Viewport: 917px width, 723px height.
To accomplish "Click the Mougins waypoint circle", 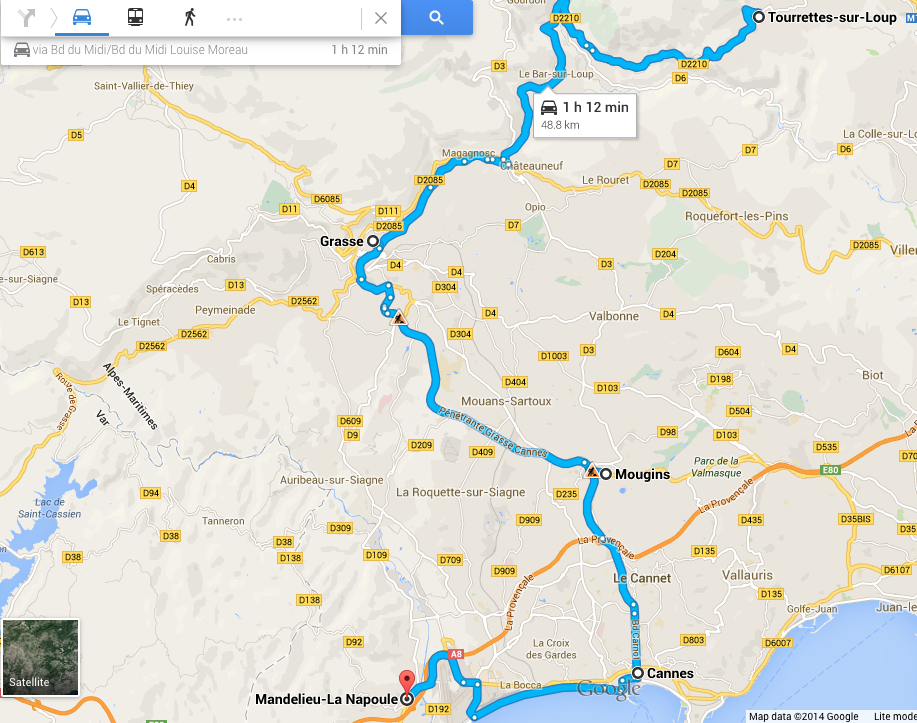I will click(x=606, y=474).
